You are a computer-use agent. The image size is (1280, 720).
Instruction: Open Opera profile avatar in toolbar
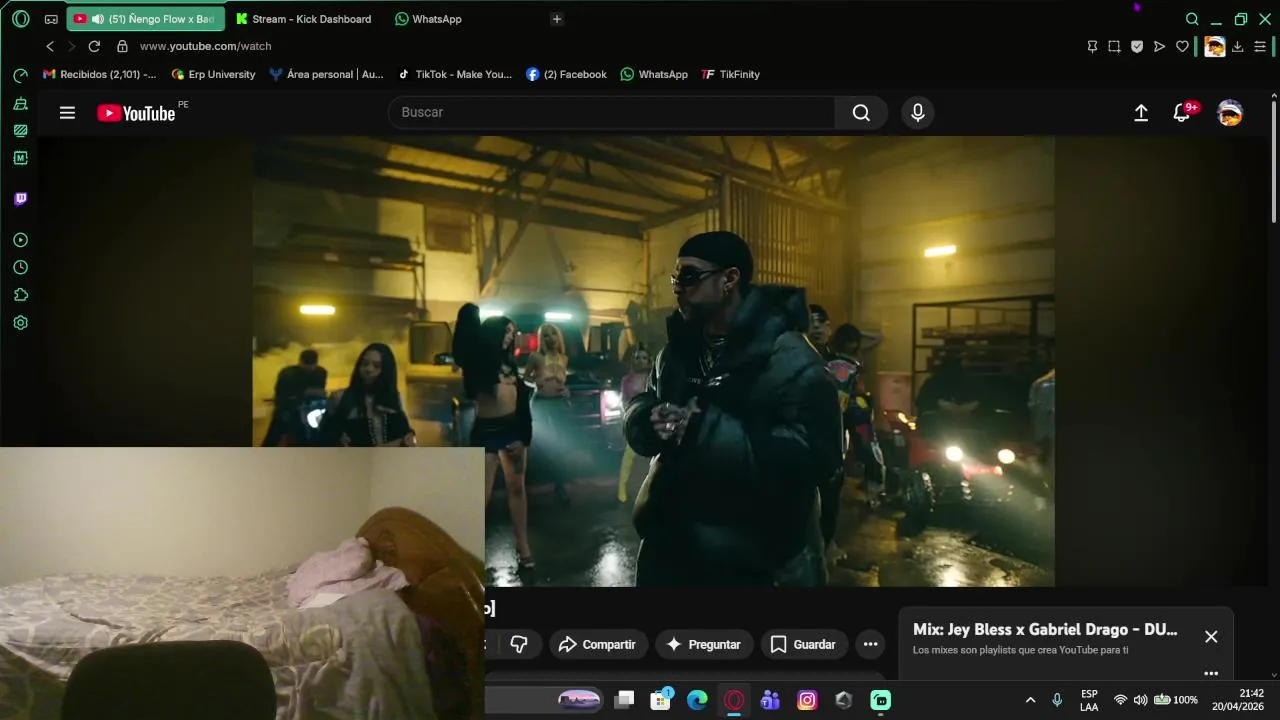[1214, 46]
